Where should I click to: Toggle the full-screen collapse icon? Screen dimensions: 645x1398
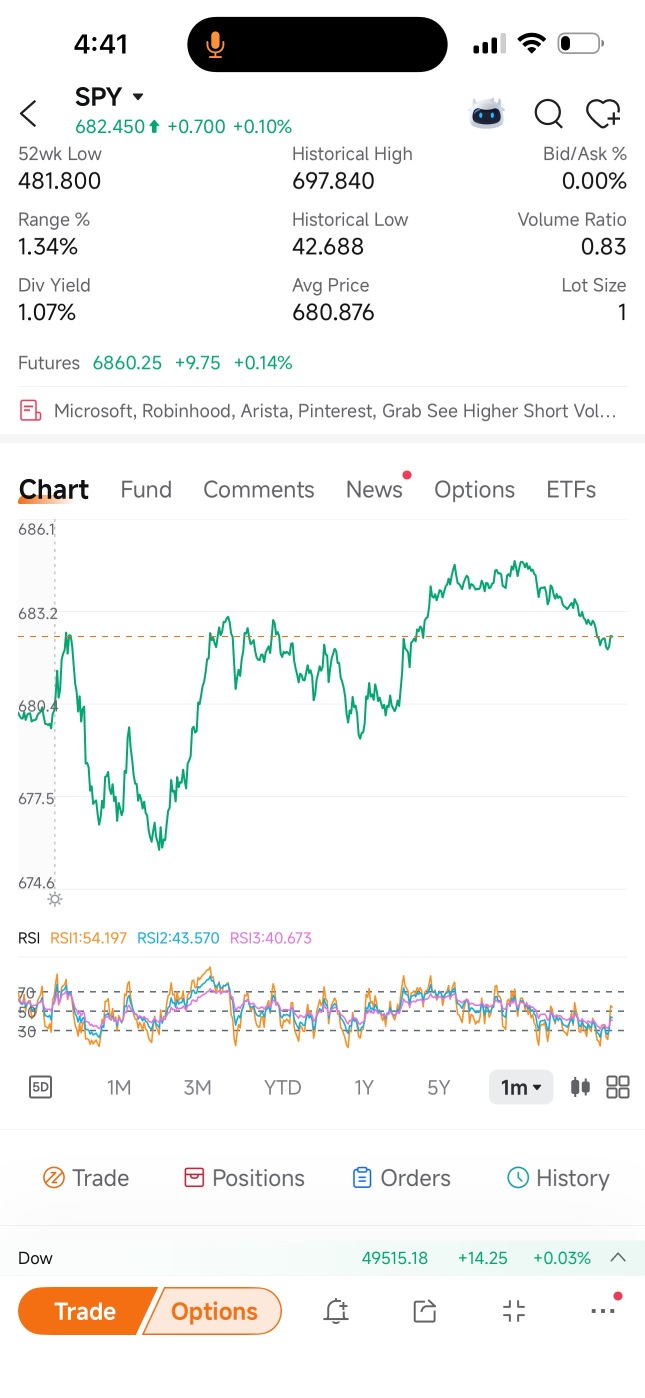pos(514,1311)
